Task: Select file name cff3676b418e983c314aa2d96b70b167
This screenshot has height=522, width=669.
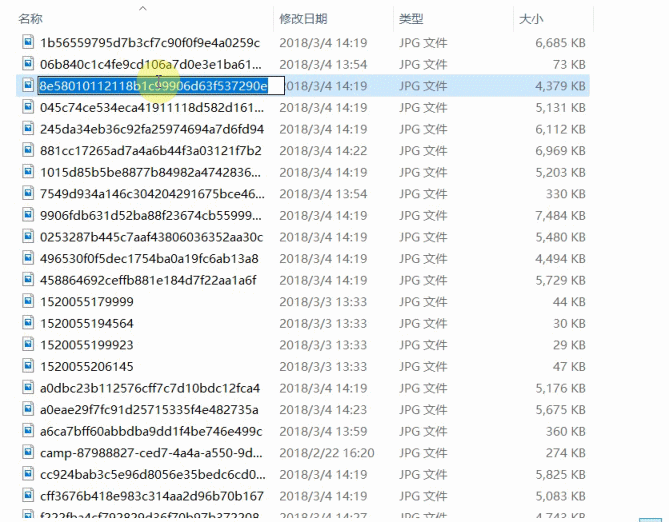Action: (x=152, y=496)
